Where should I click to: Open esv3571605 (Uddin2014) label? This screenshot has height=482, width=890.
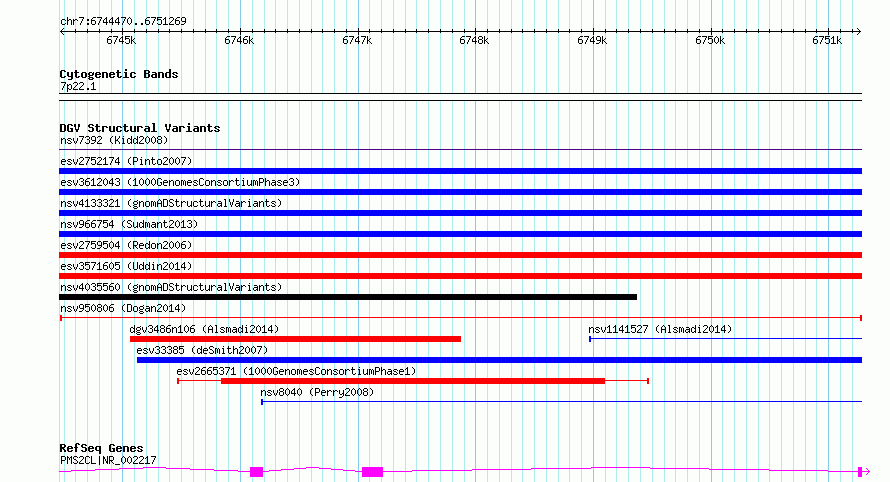126,266
